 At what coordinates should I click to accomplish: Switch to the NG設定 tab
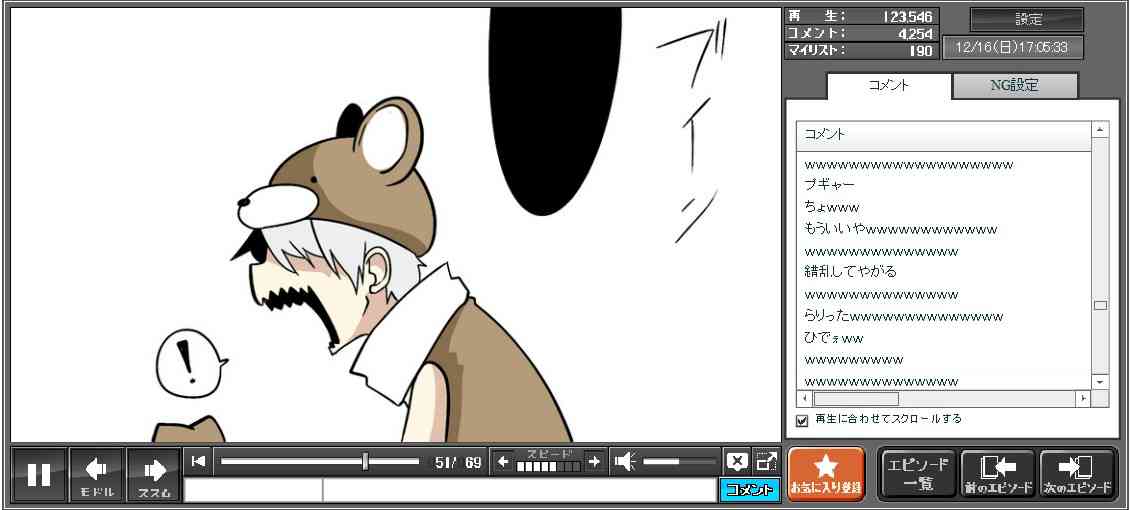click(1014, 86)
